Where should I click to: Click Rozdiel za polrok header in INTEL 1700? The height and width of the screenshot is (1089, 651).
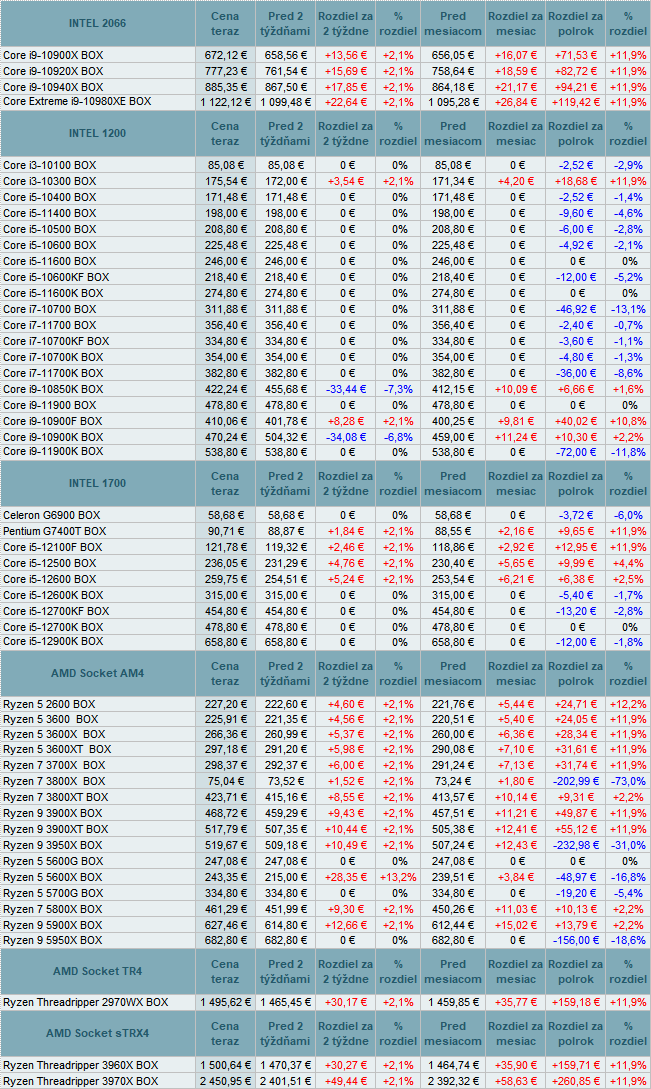click(576, 483)
